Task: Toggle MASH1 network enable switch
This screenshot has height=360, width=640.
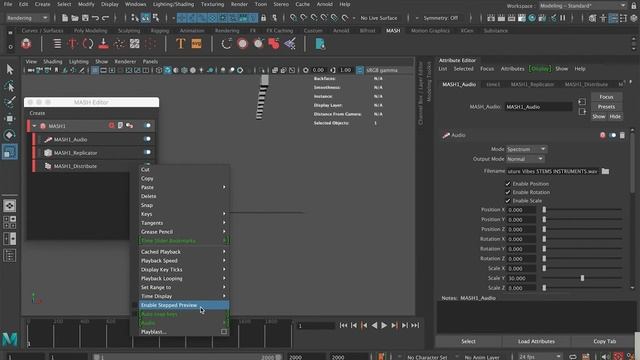Action: pos(147,126)
